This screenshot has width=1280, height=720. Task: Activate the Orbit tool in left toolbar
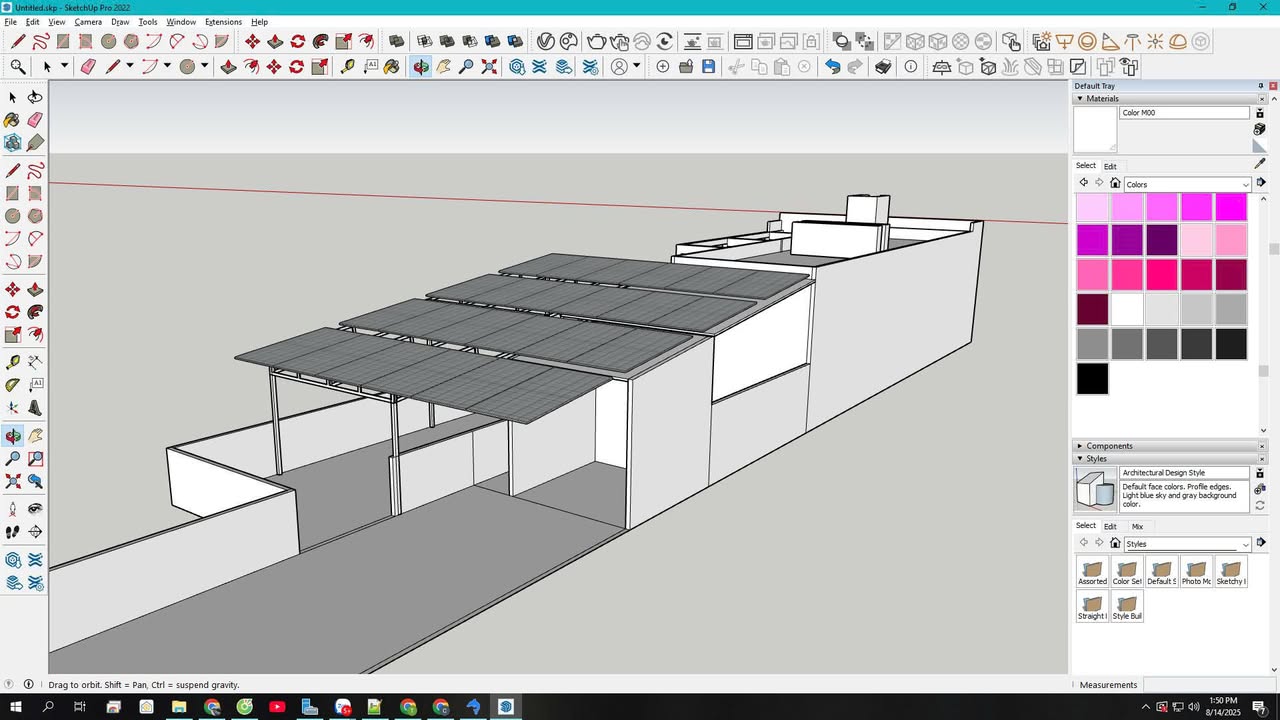(12, 436)
